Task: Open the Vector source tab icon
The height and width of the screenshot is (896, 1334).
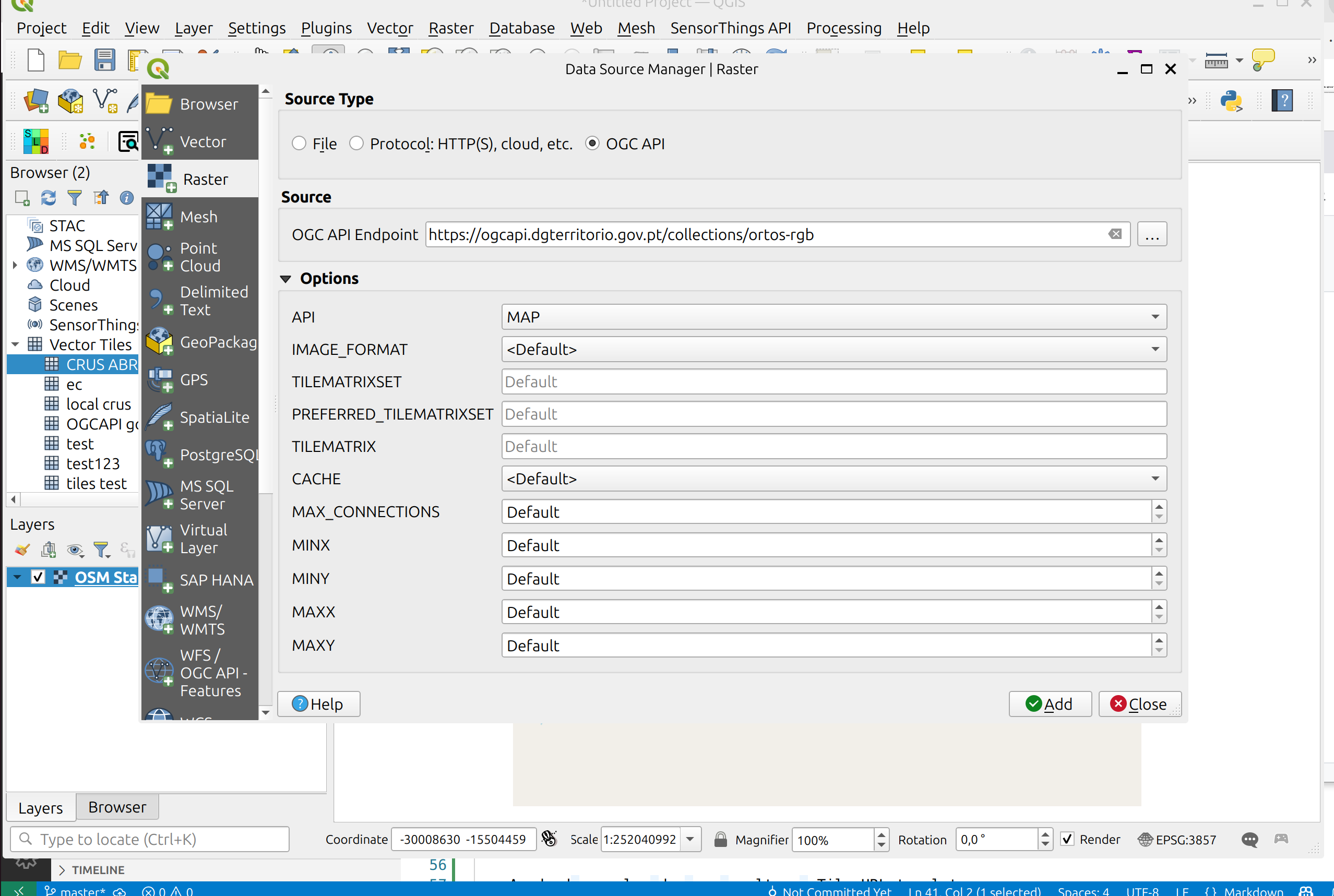Action: [160, 141]
